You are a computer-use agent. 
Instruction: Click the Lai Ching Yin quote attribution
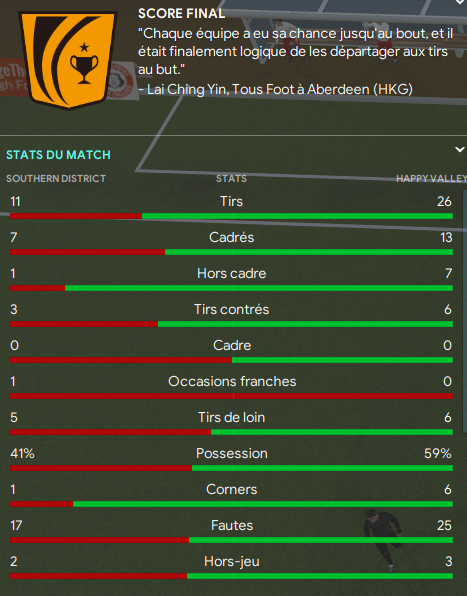(275, 89)
